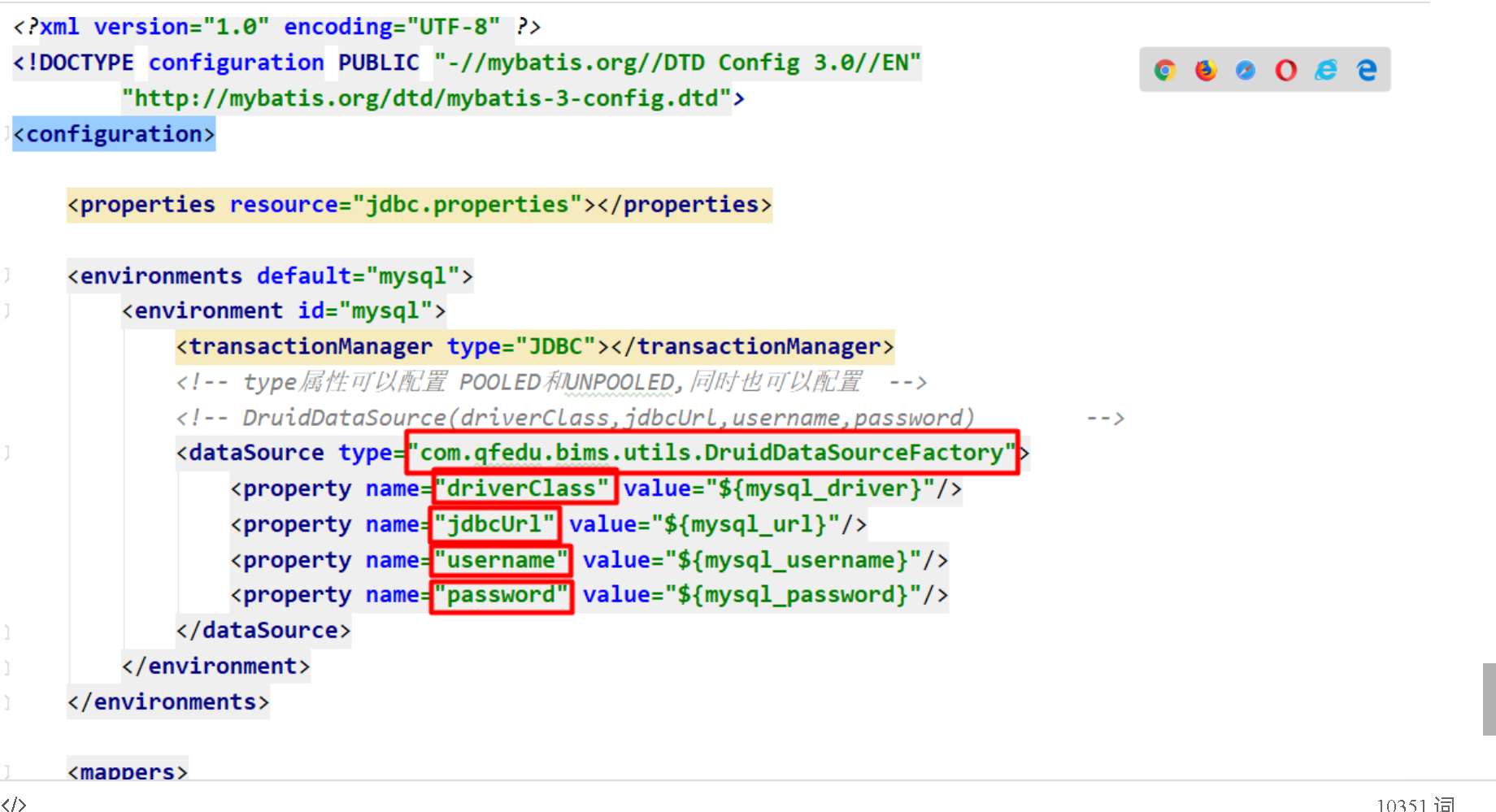Image resolution: width=1496 pixels, height=812 pixels.
Task: Click the vertical scrollbar thumb on the right
Action: [x=1489, y=699]
